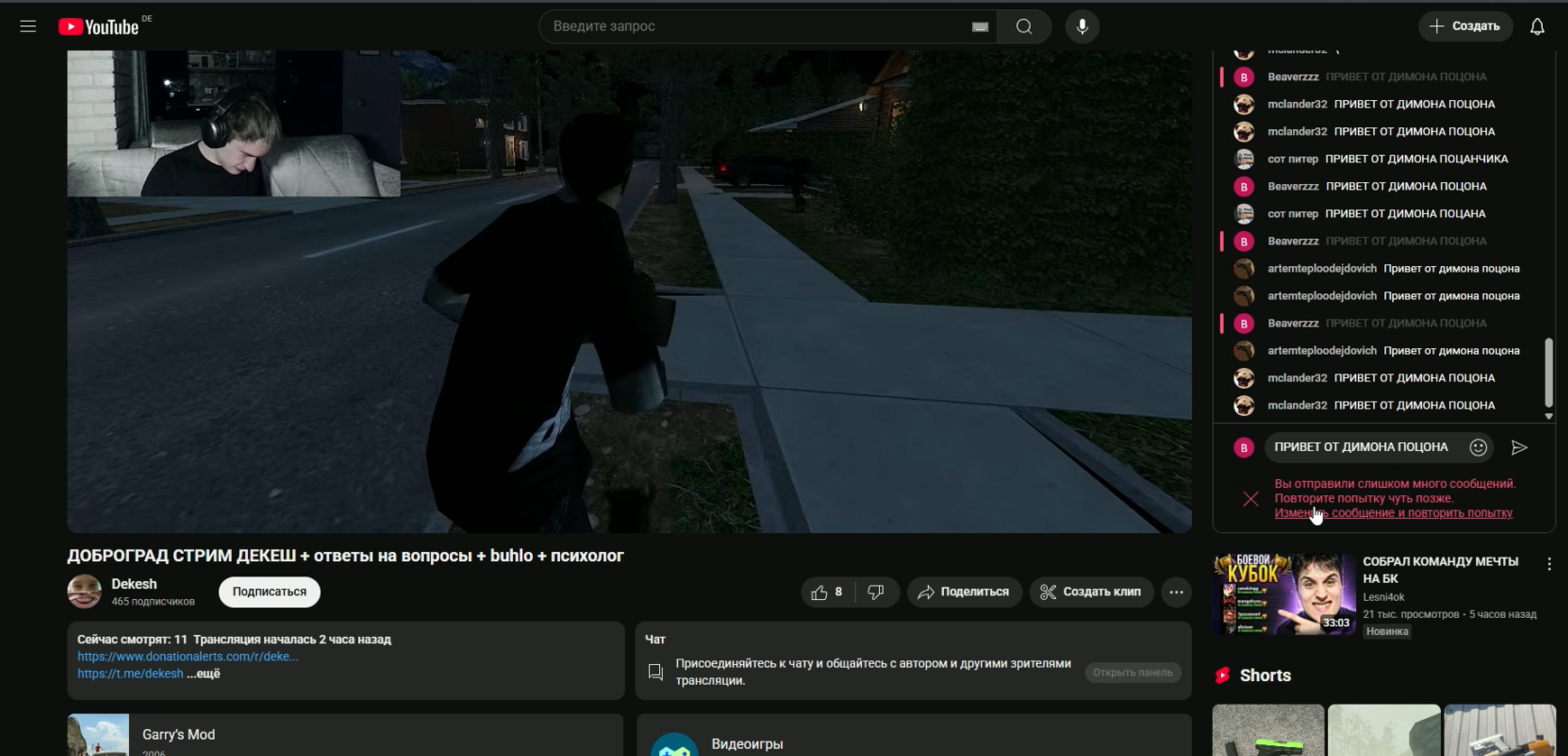Screen dimensions: 1568x756
Task: Open the hamburger guide menu
Action: point(28,27)
